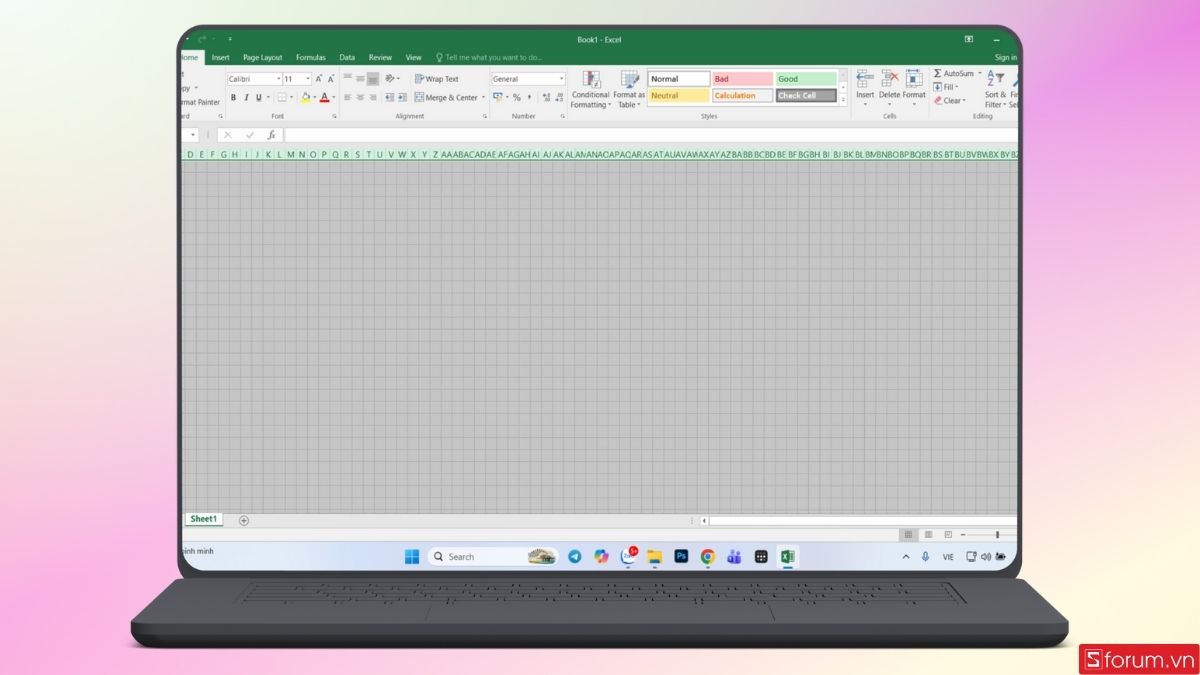Open the Data tab
Image resolution: width=1200 pixels, height=675 pixels.
pyautogui.click(x=347, y=58)
